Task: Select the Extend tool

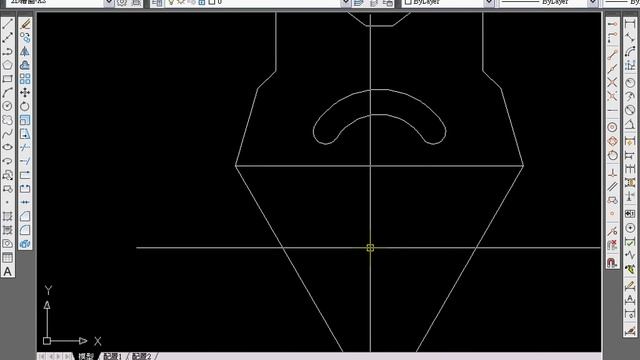Action: (25, 161)
